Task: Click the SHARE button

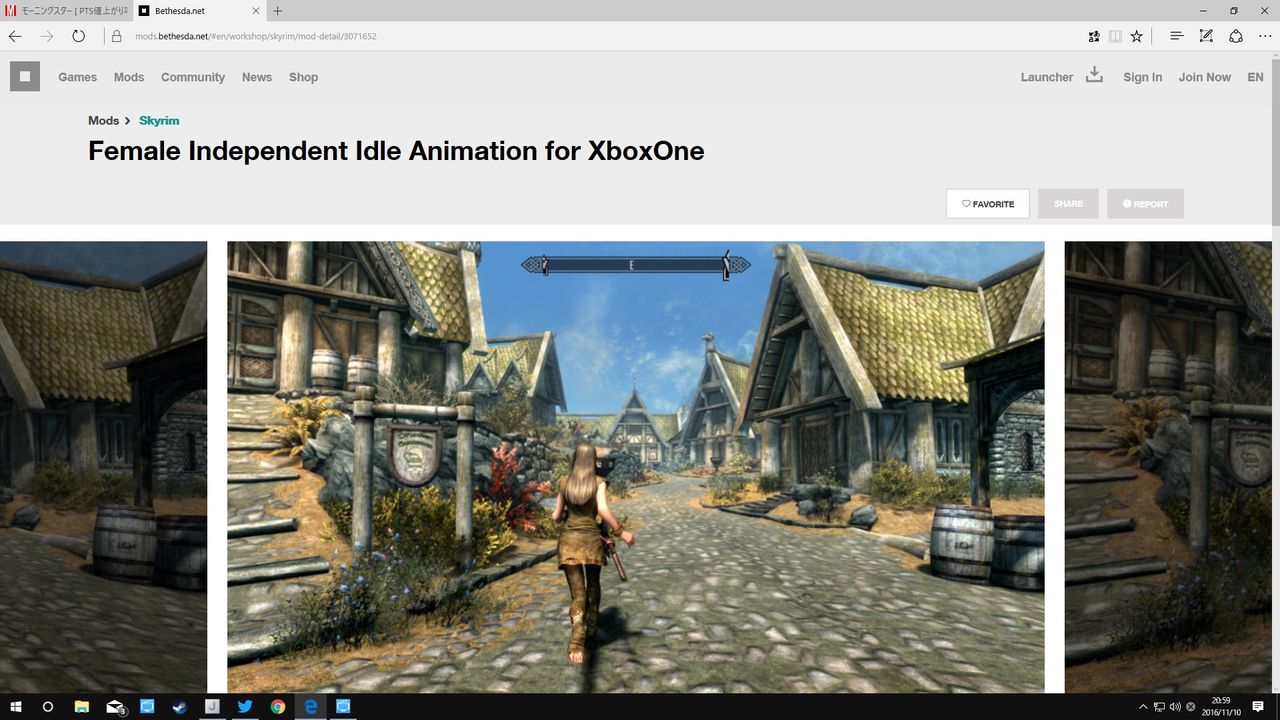Action: tap(1068, 204)
